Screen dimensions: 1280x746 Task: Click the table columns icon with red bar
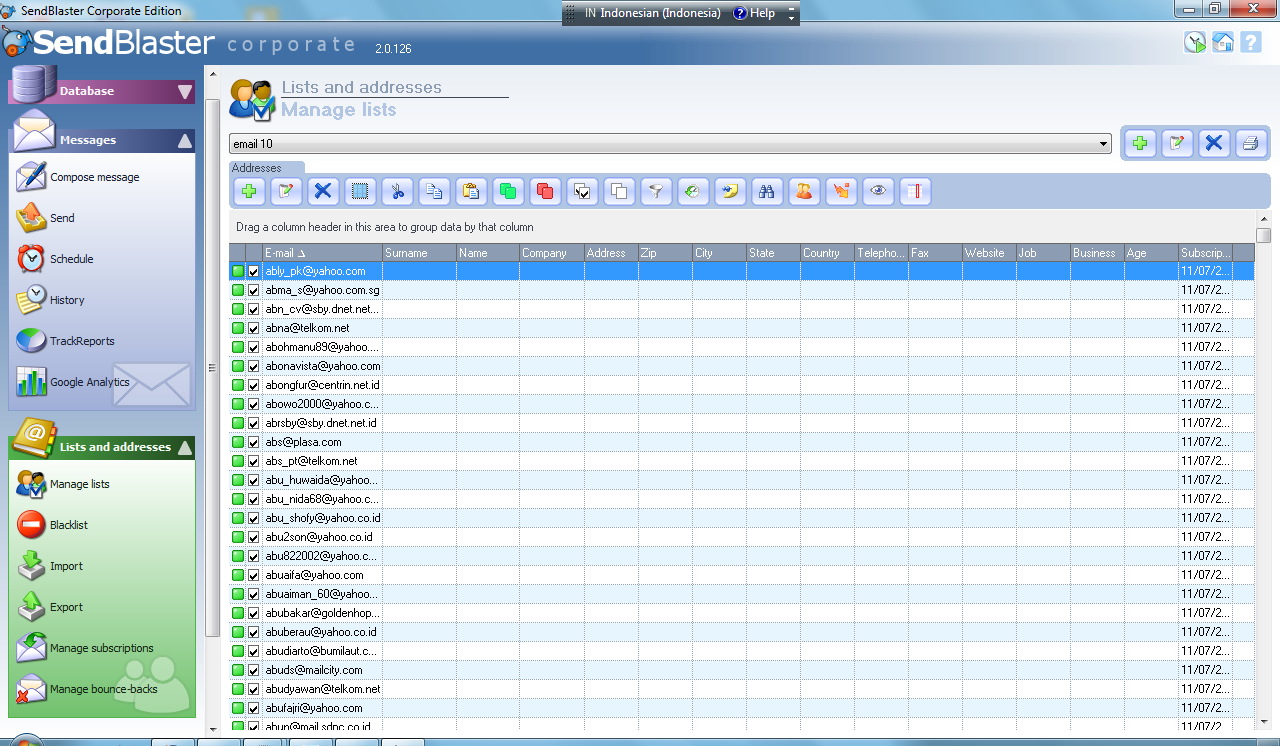pos(915,191)
